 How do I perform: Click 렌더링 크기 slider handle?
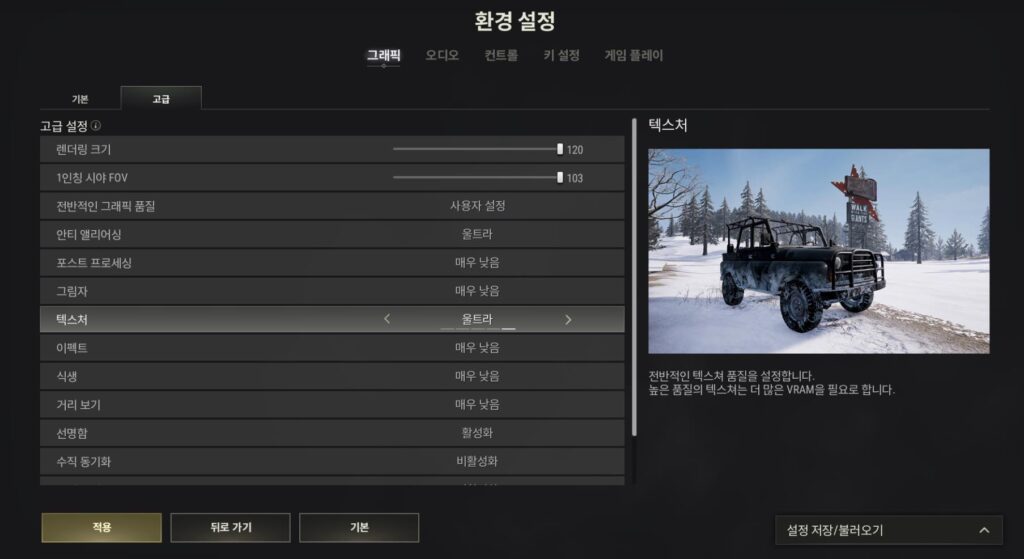click(x=560, y=149)
